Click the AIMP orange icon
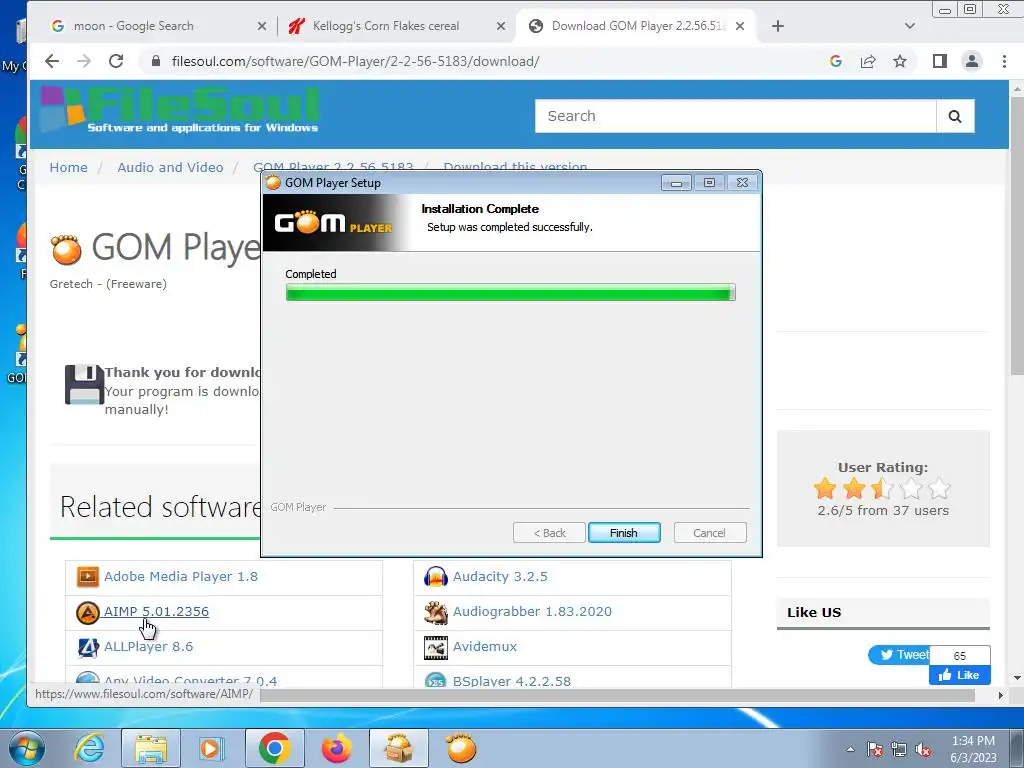 (88, 613)
